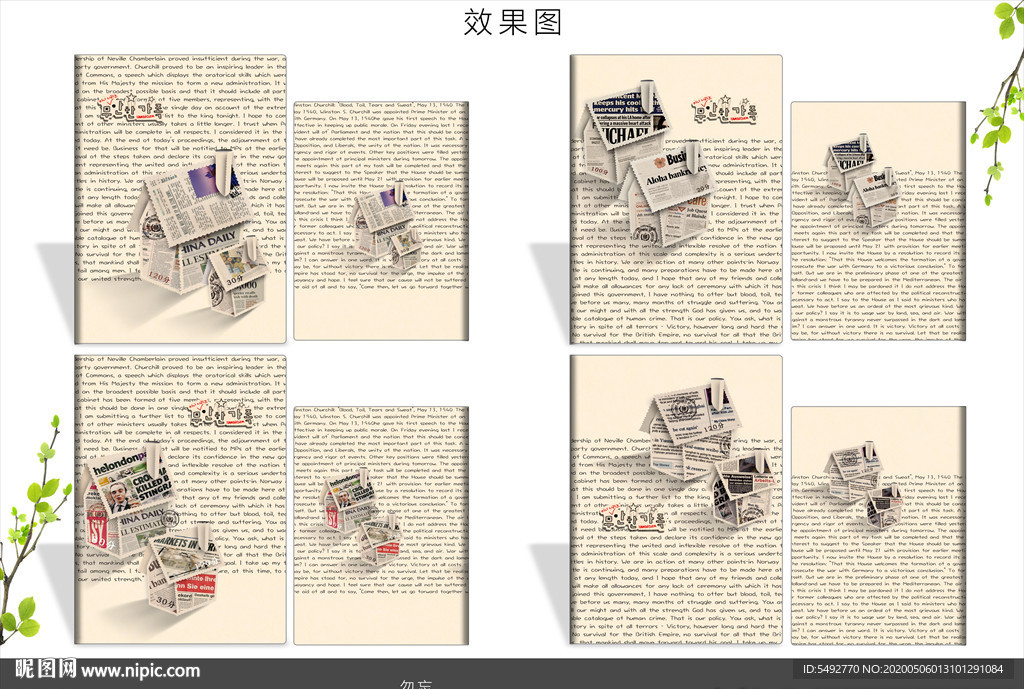Open smaller panel beside the CHINA DAILY design

381,221
